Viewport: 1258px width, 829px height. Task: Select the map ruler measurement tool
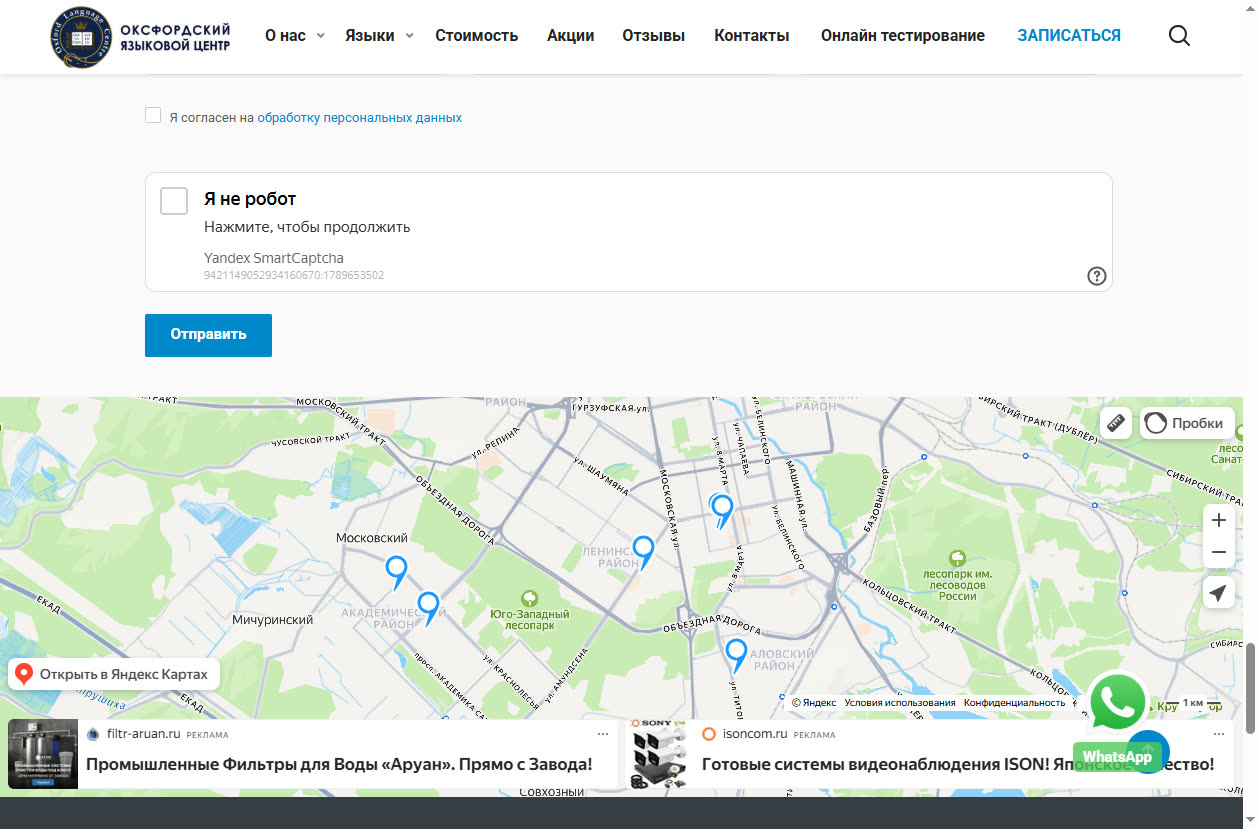point(1116,423)
